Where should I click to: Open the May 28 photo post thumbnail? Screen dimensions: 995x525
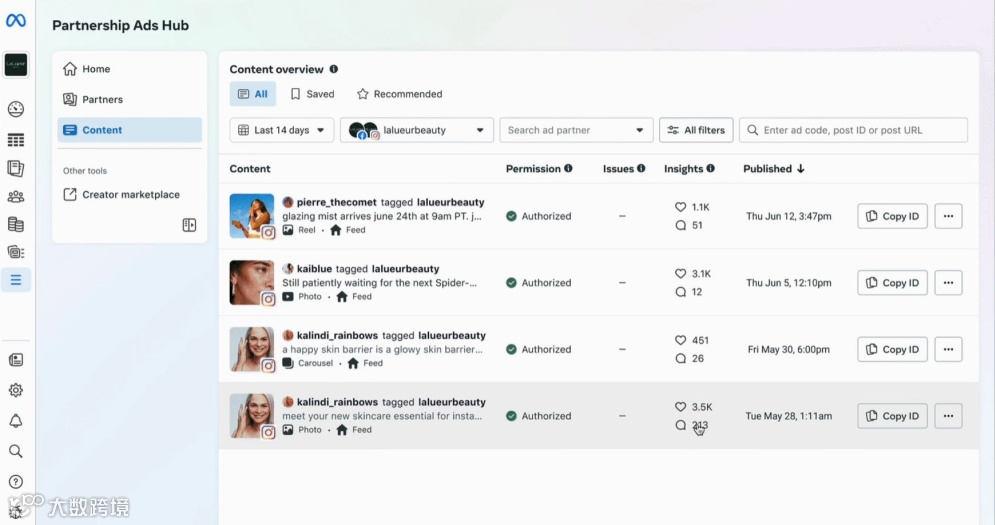[x=252, y=416]
